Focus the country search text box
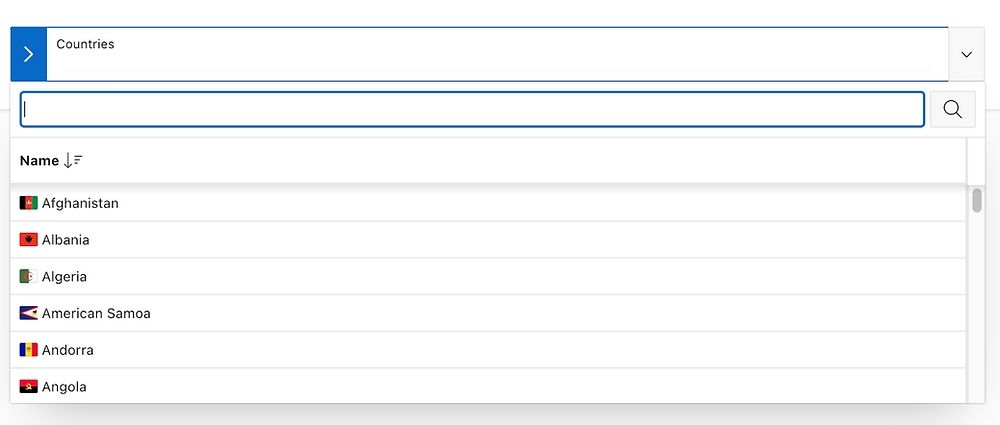 tap(473, 109)
